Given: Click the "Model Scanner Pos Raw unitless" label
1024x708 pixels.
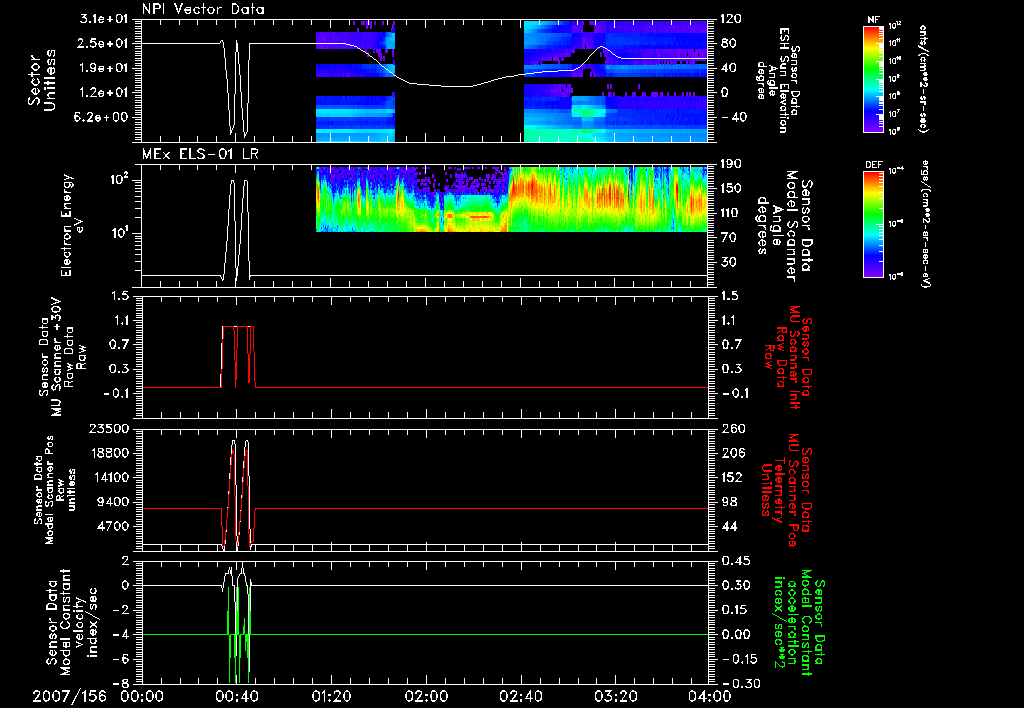Looking at the screenshot, I should pyautogui.click(x=53, y=490).
